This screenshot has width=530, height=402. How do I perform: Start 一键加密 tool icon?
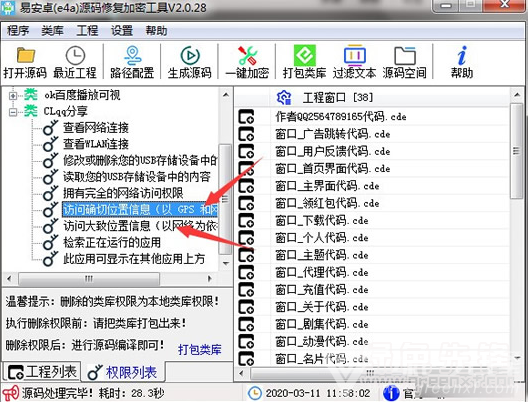(x=247, y=55)
